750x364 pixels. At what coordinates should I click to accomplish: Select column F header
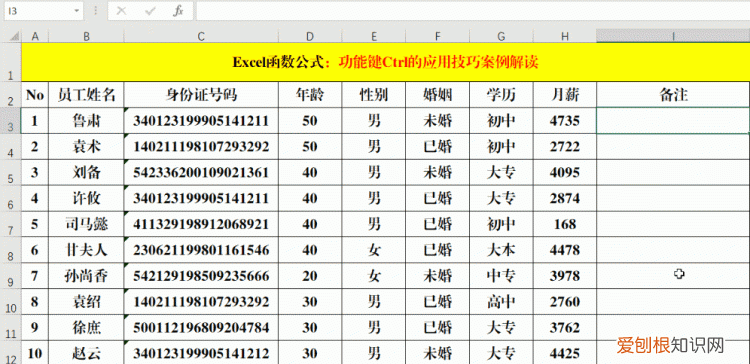(x=438, y=36)
